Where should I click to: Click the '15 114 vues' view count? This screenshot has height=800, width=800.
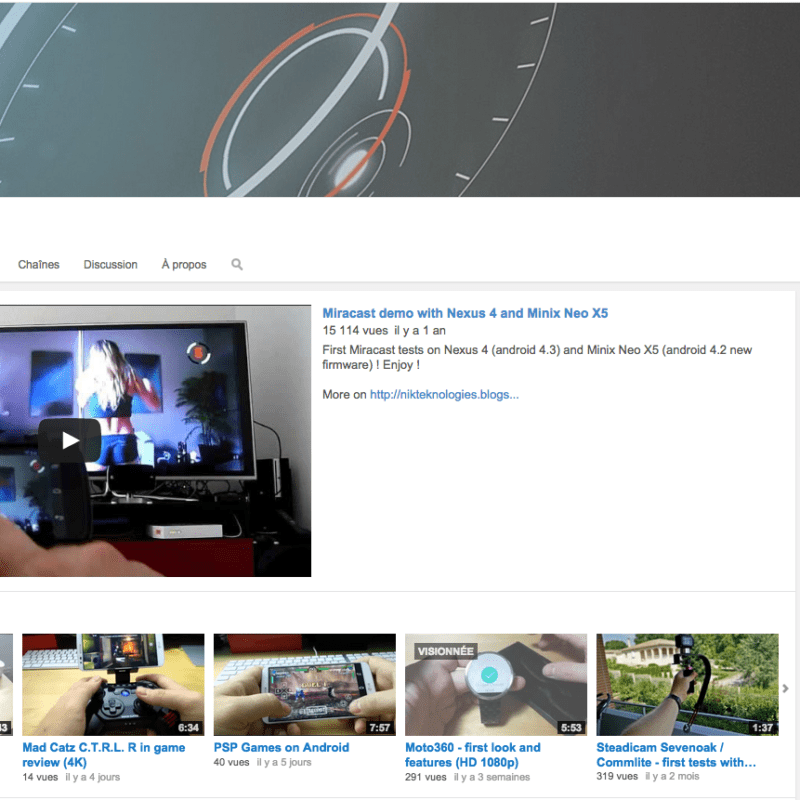coord(355,331)
